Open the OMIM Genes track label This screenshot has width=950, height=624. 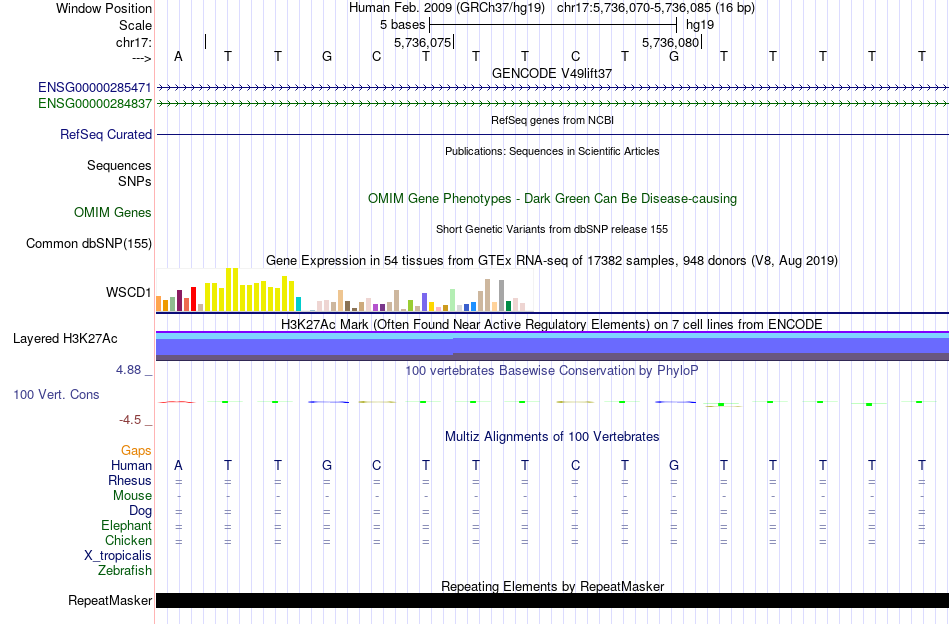coord(113,213)
